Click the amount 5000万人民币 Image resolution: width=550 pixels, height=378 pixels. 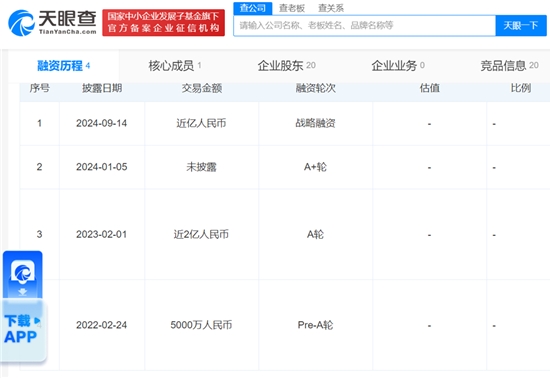point(201,325)
